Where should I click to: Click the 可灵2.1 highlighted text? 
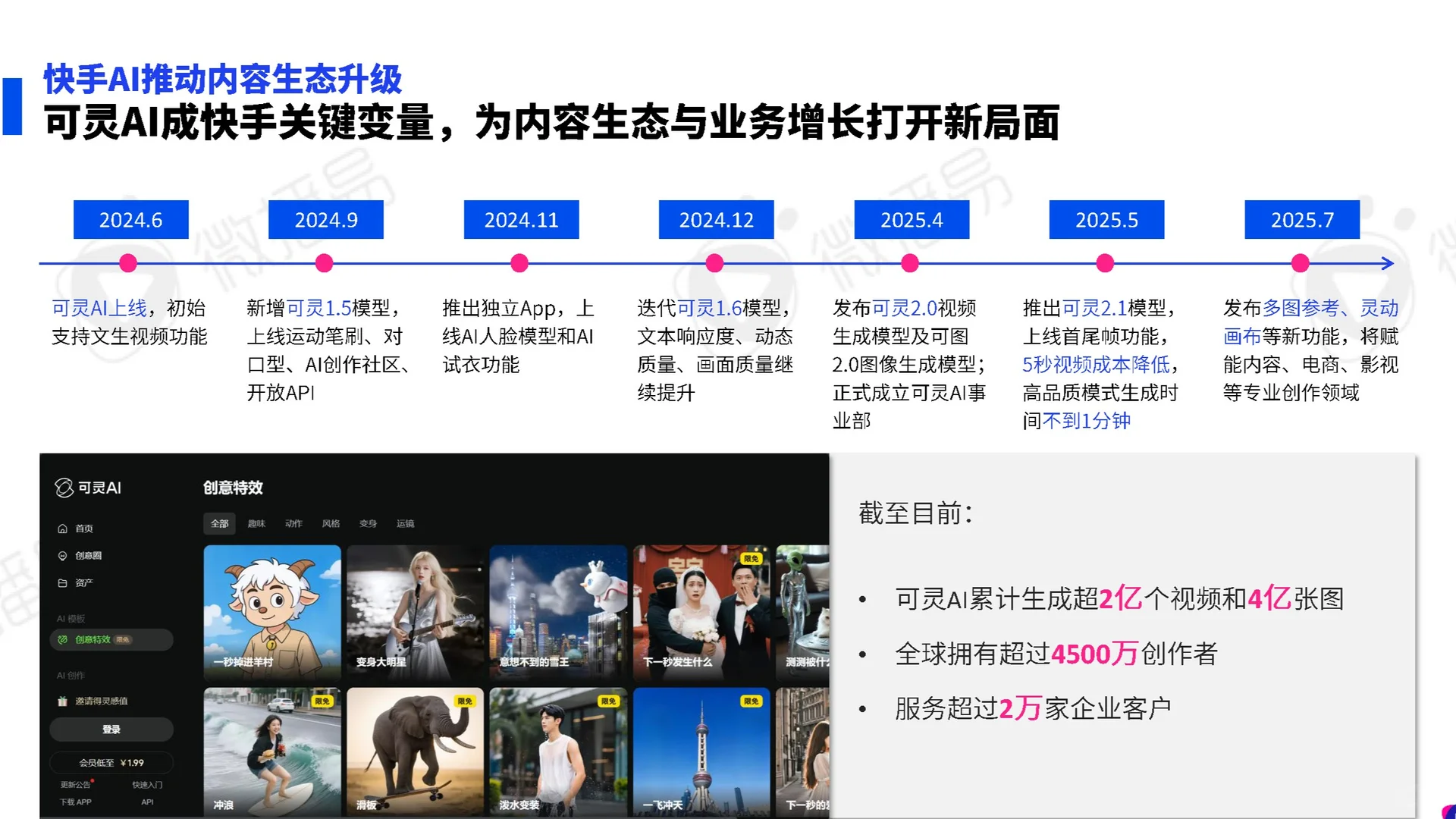1094,309
